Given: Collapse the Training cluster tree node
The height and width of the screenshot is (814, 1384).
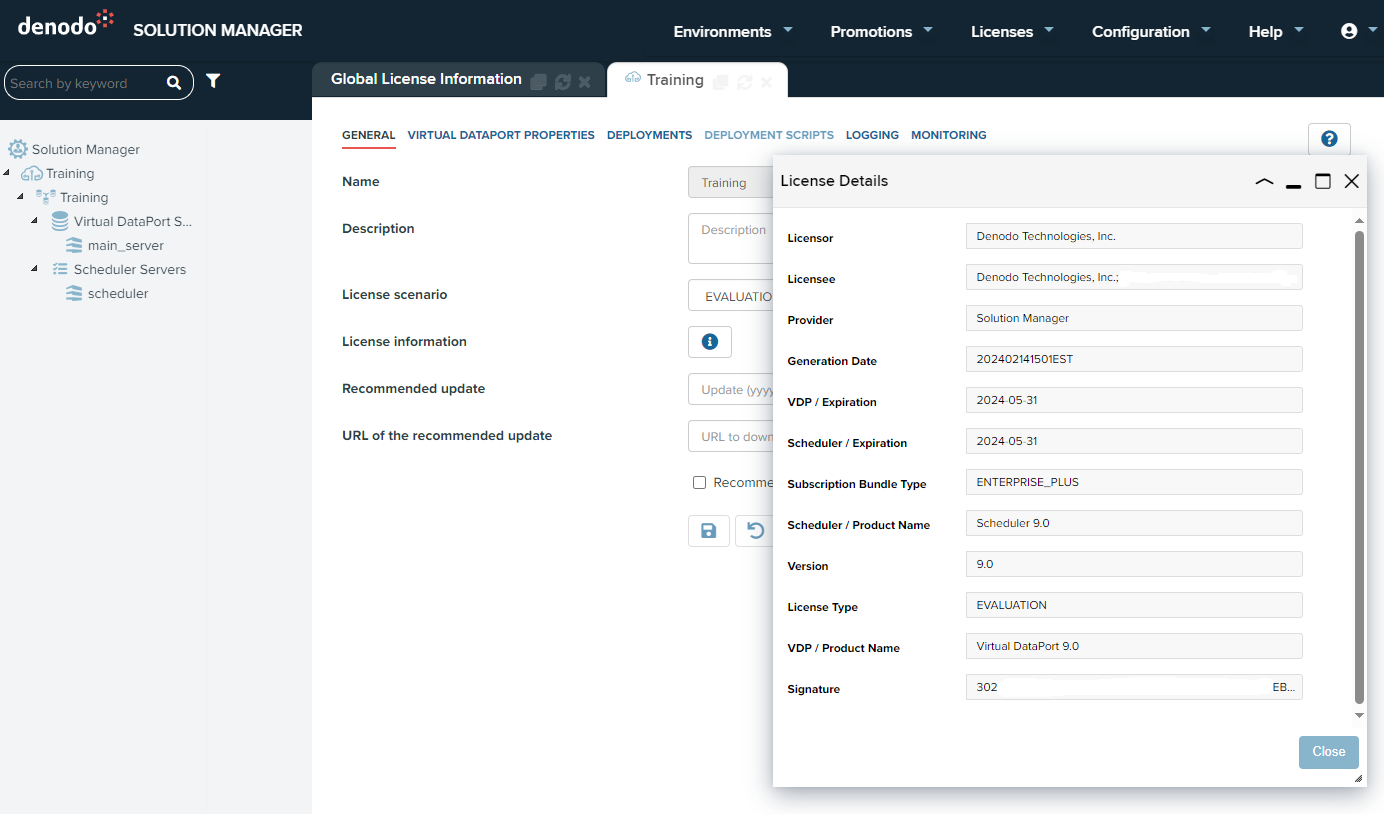Looking at the screenshot, I should [21, 197].
